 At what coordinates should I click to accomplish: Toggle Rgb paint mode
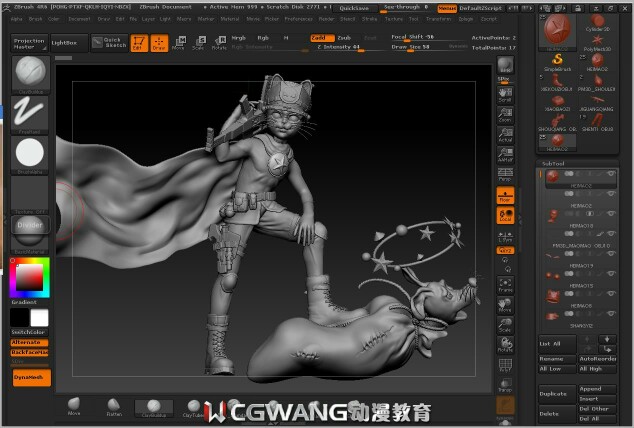click(263, 38)
